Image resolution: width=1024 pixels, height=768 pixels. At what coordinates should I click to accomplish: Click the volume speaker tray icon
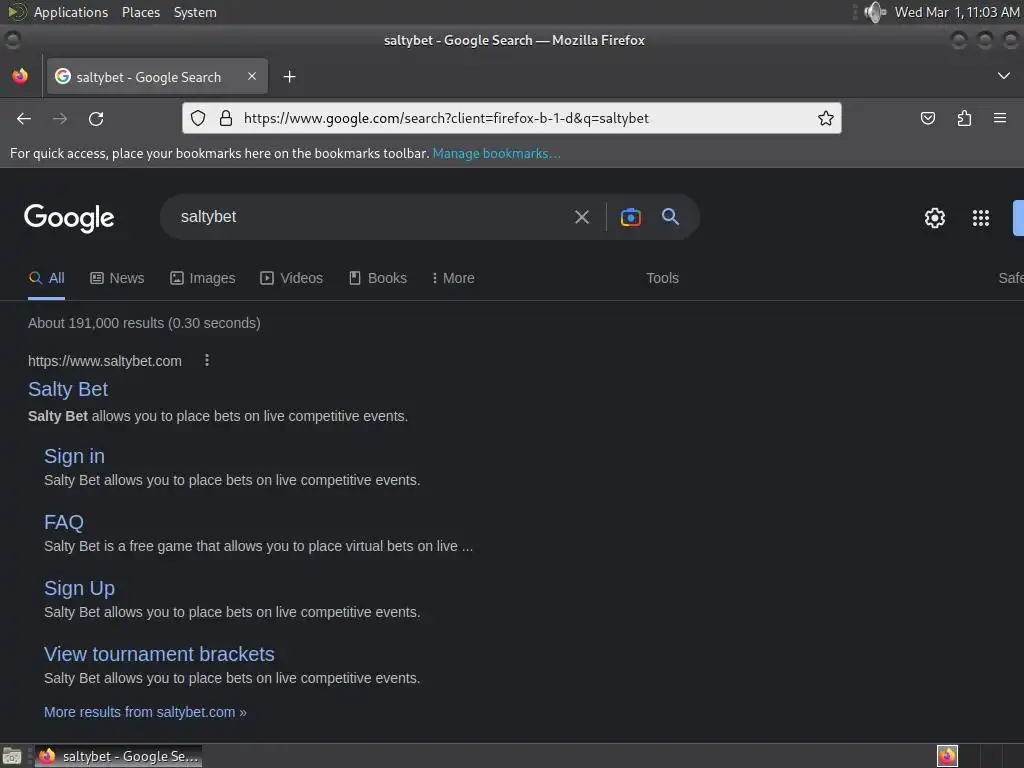click(x=874, y=12)
